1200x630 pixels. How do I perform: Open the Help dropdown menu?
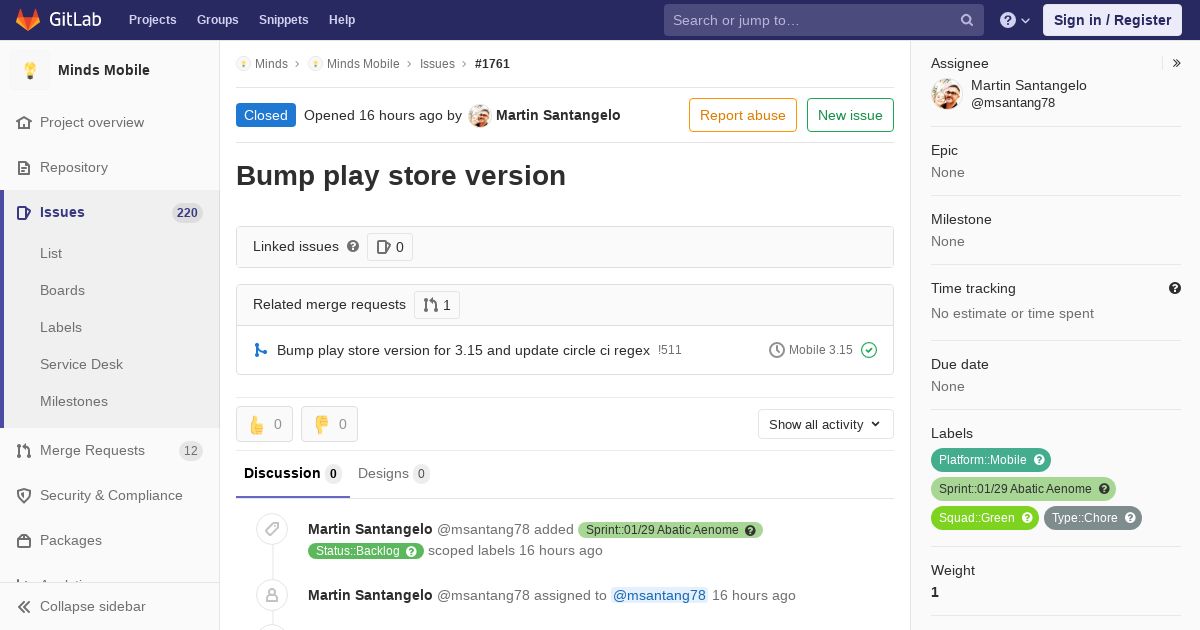tap(1015, 20)
